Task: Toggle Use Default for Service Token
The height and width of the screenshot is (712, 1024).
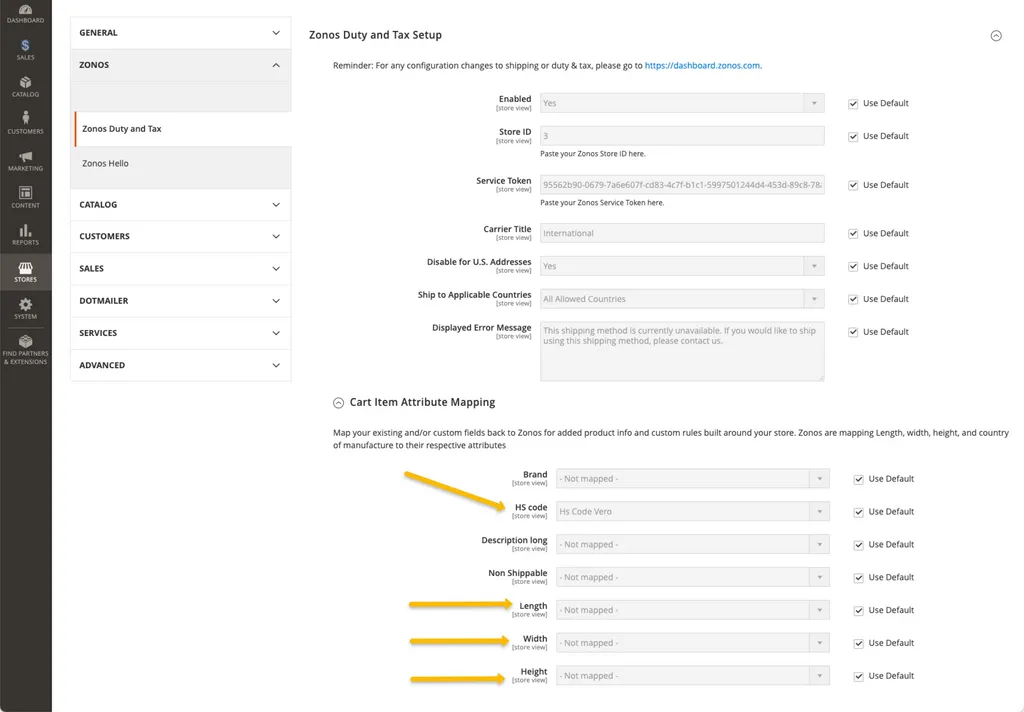Action: [853, 186]
